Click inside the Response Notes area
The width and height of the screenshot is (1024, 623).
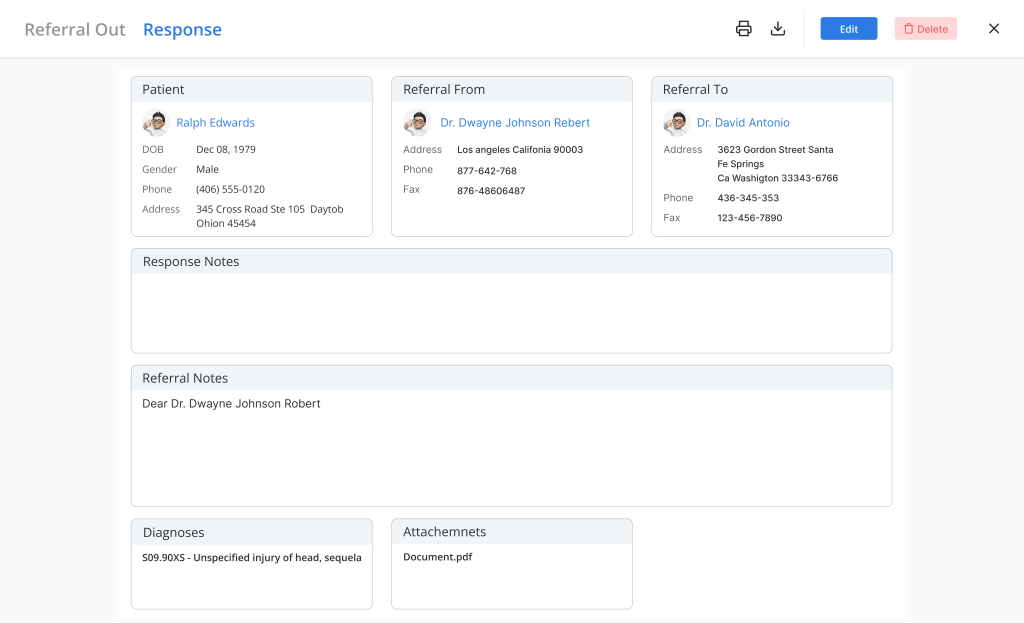coord(511,312)
